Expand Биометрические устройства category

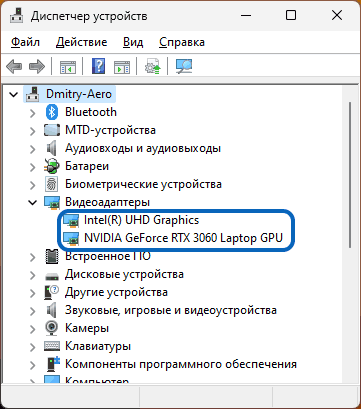(x=33, y=185)
